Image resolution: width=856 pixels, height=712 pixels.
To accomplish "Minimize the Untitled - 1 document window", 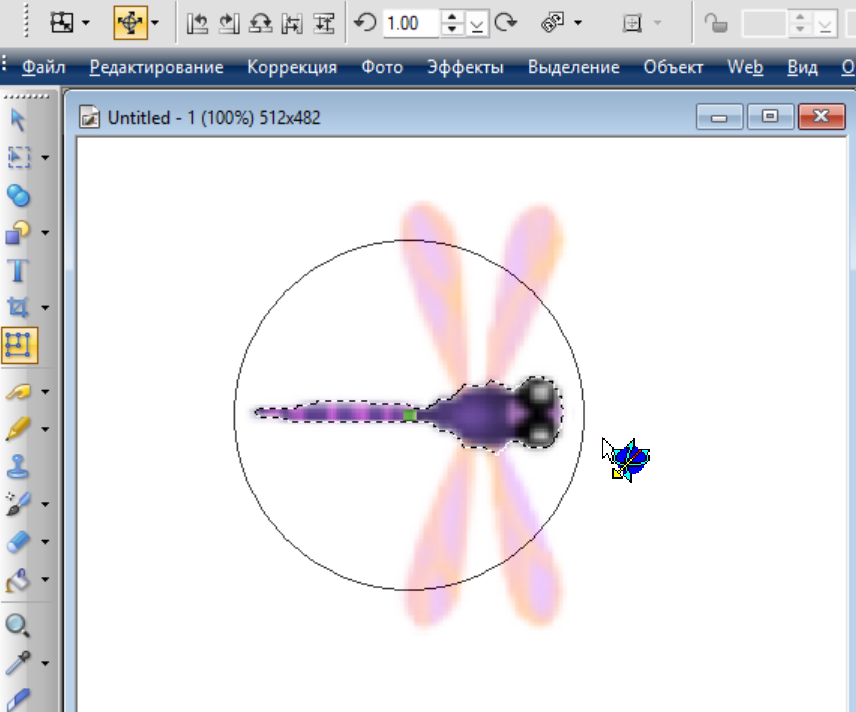I will [x=720, y=116].
